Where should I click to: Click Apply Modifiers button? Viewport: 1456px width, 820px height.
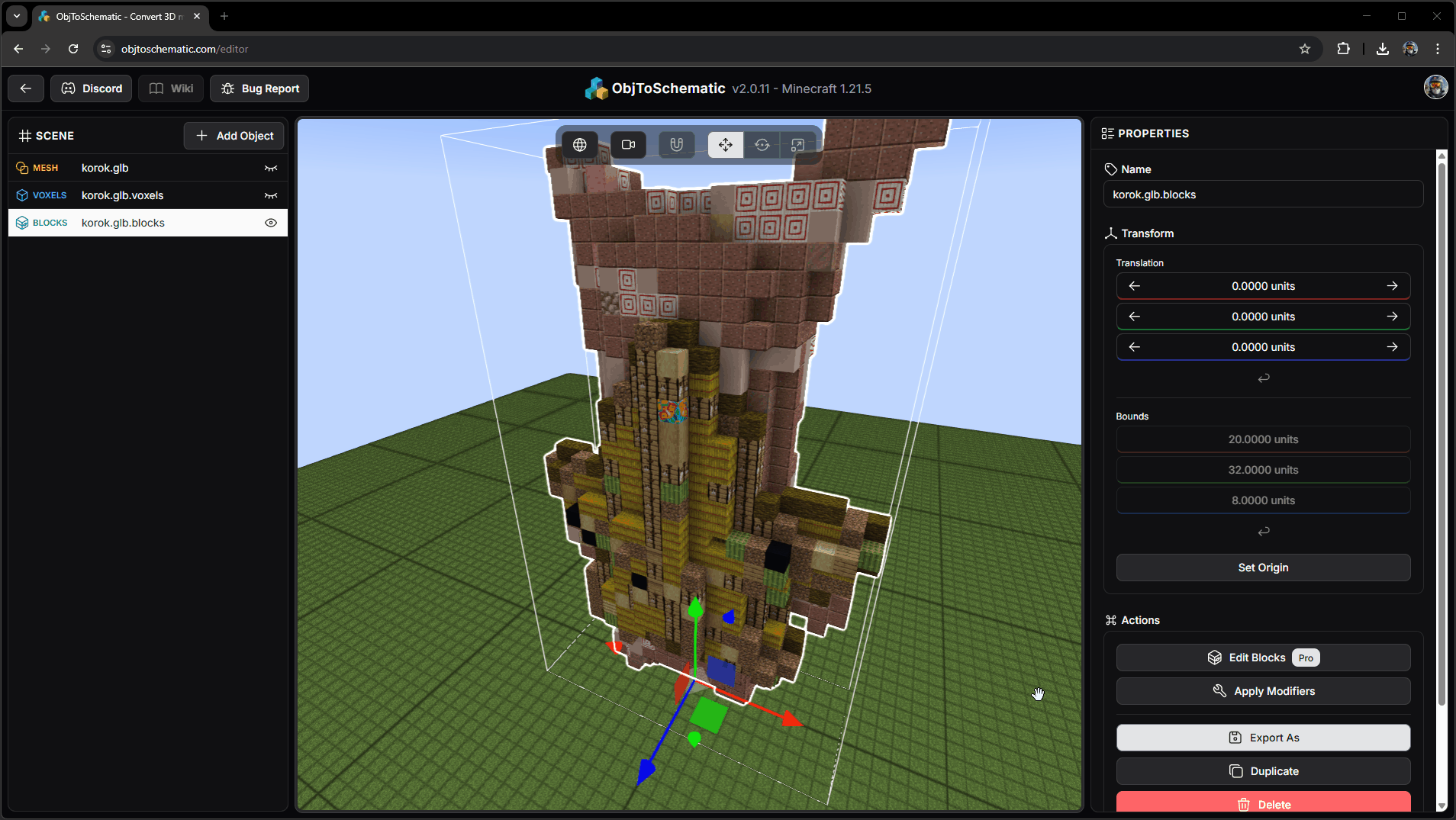1263,691
